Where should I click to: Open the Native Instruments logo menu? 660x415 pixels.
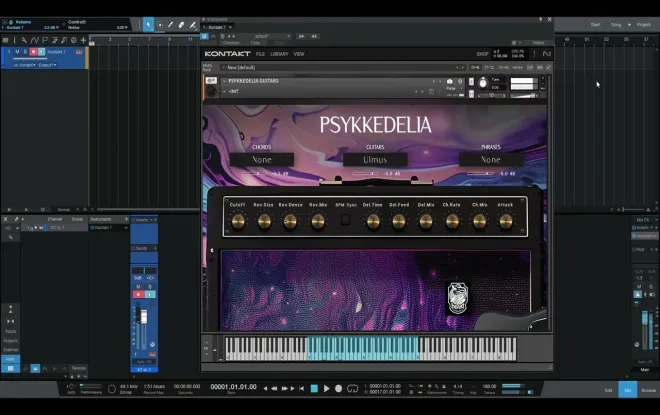(x=546, y=54)
